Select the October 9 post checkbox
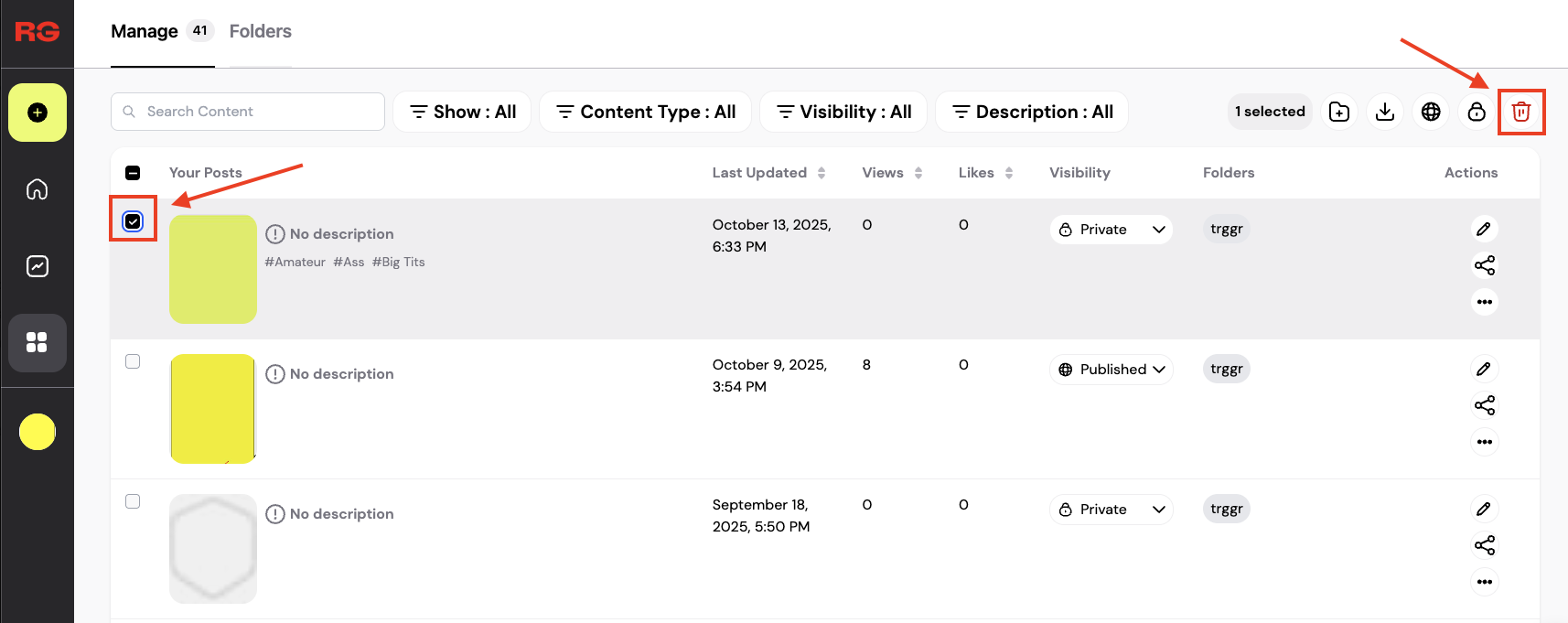This screenshot has height=623, width=1568. [133, 361]
